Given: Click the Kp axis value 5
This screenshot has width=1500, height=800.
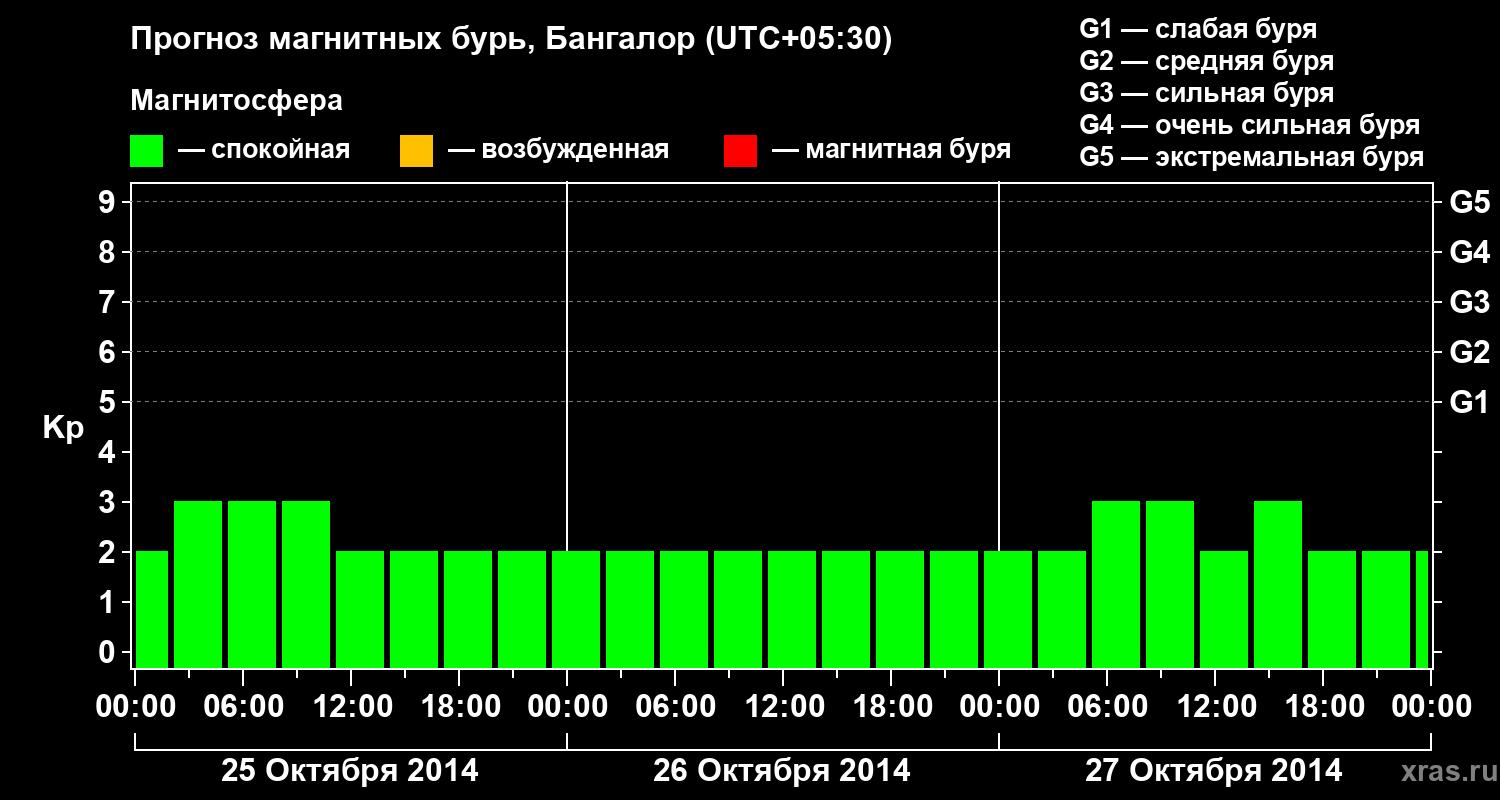Looking at the screenshot, I should 109,402.
